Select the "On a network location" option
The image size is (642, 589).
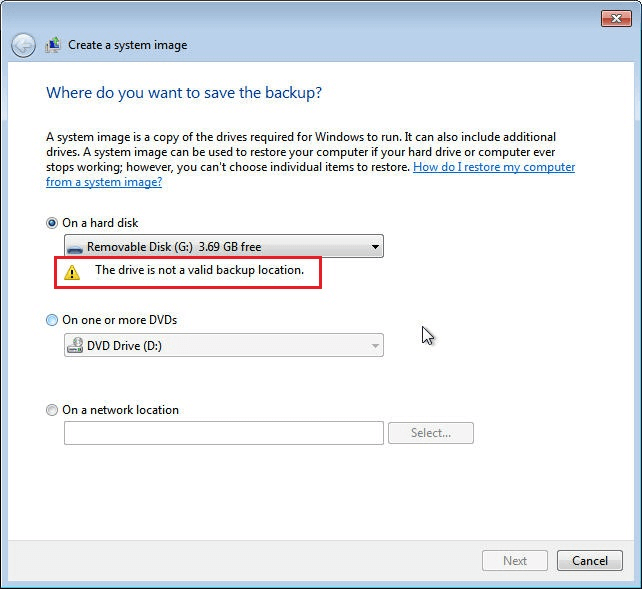(x=52, y=410)
